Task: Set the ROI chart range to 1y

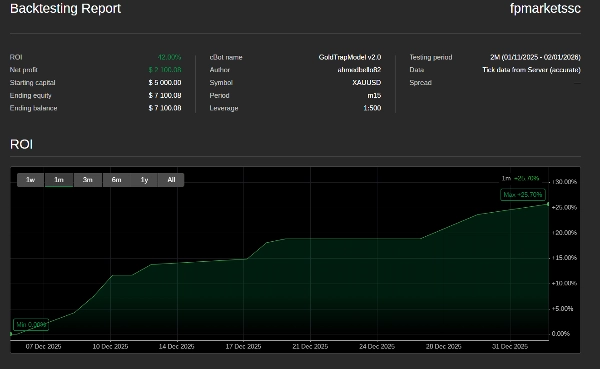Action: click(144, 180)
